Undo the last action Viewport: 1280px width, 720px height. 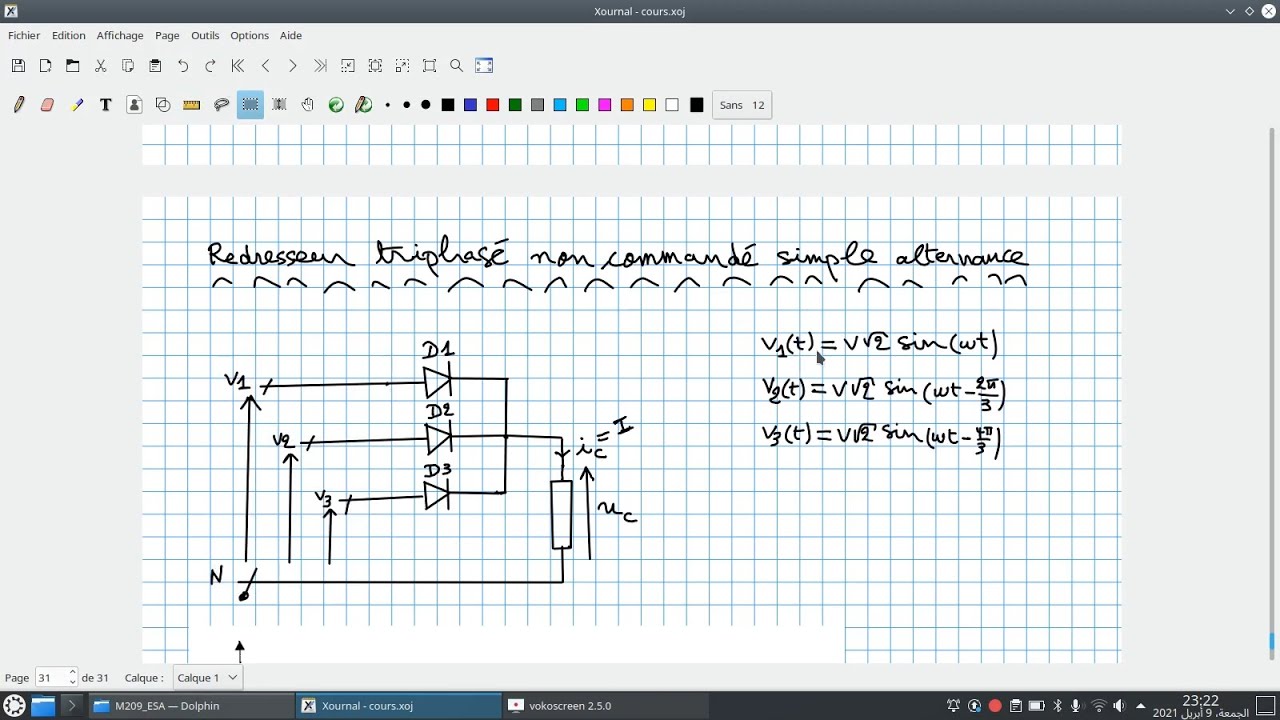(x=183, y=66)
